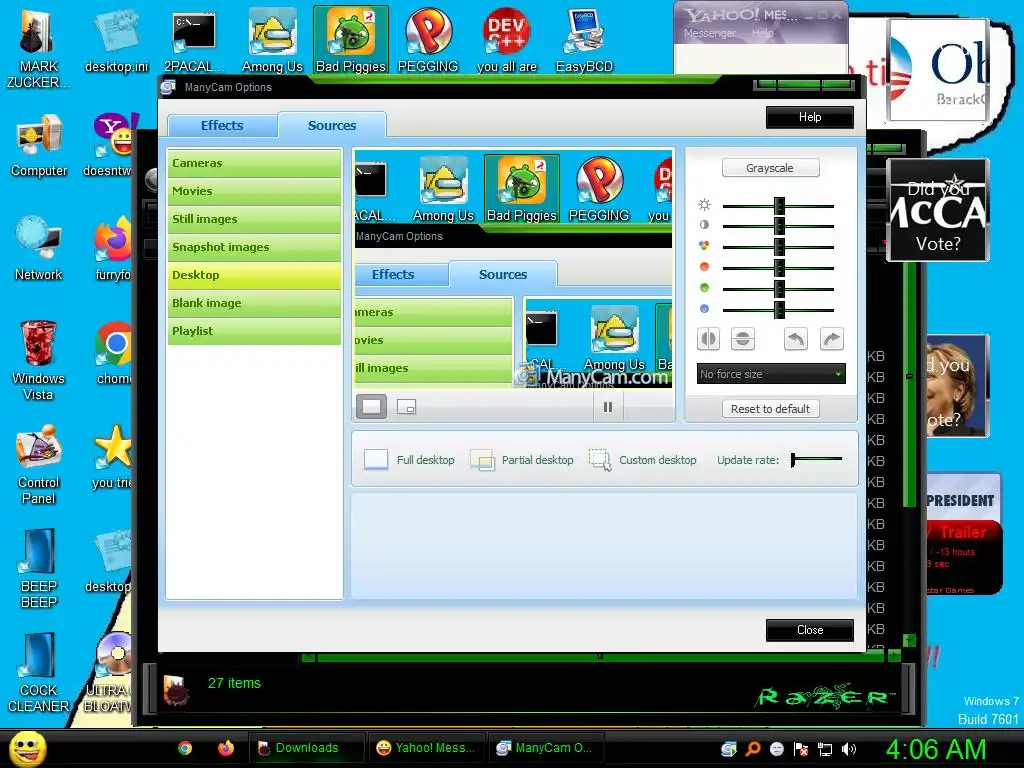Rotate the video clockwise
This screenshot has height=768, width=1024.
click(831, 340)
